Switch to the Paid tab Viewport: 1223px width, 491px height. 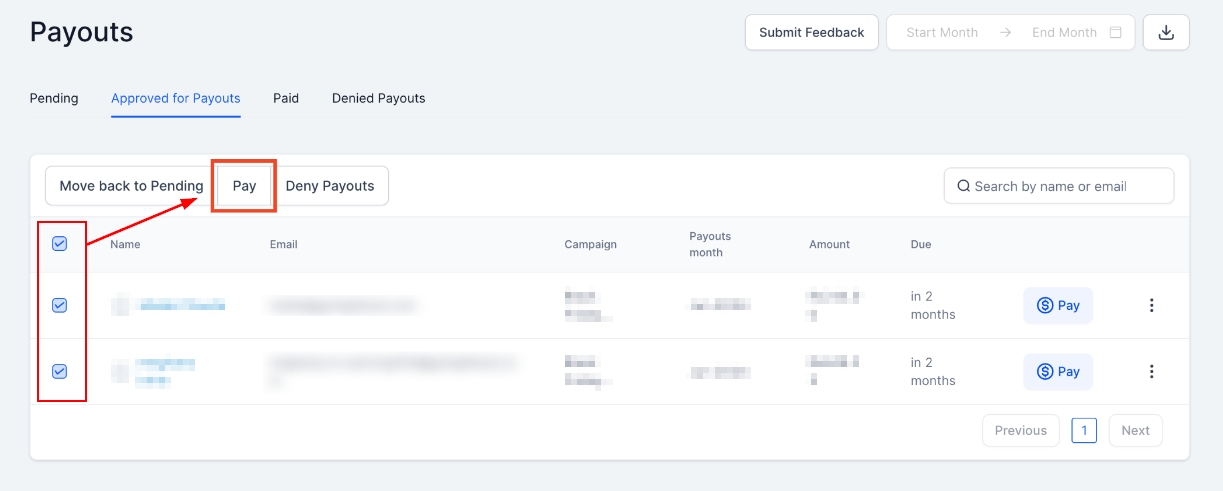(286, 98)
